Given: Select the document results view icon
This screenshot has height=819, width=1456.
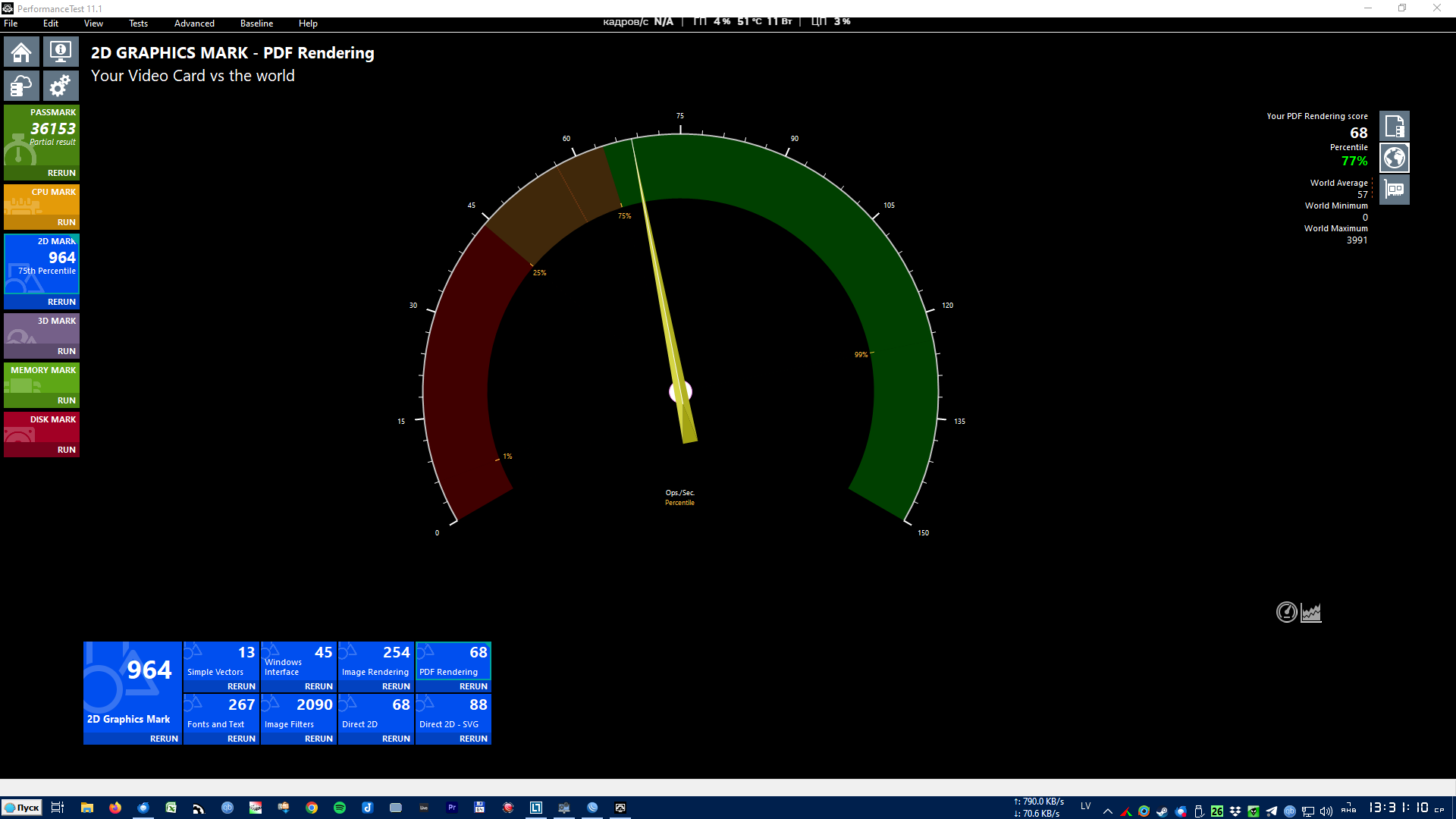Looking at the screenshot, I should pyautogui.click(x=1394, y=126).
